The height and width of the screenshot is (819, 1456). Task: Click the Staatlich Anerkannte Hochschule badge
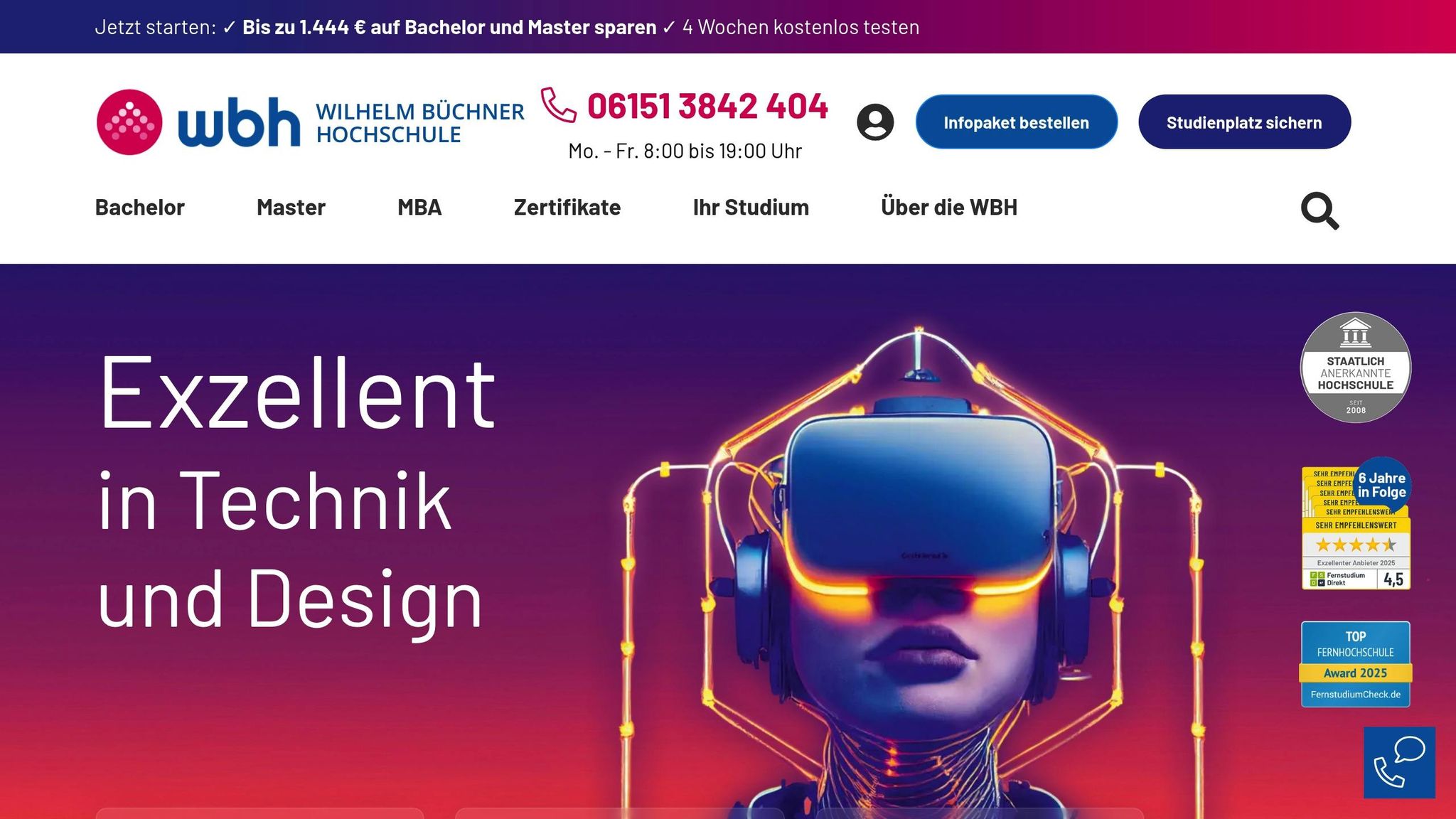[1356, 368]
